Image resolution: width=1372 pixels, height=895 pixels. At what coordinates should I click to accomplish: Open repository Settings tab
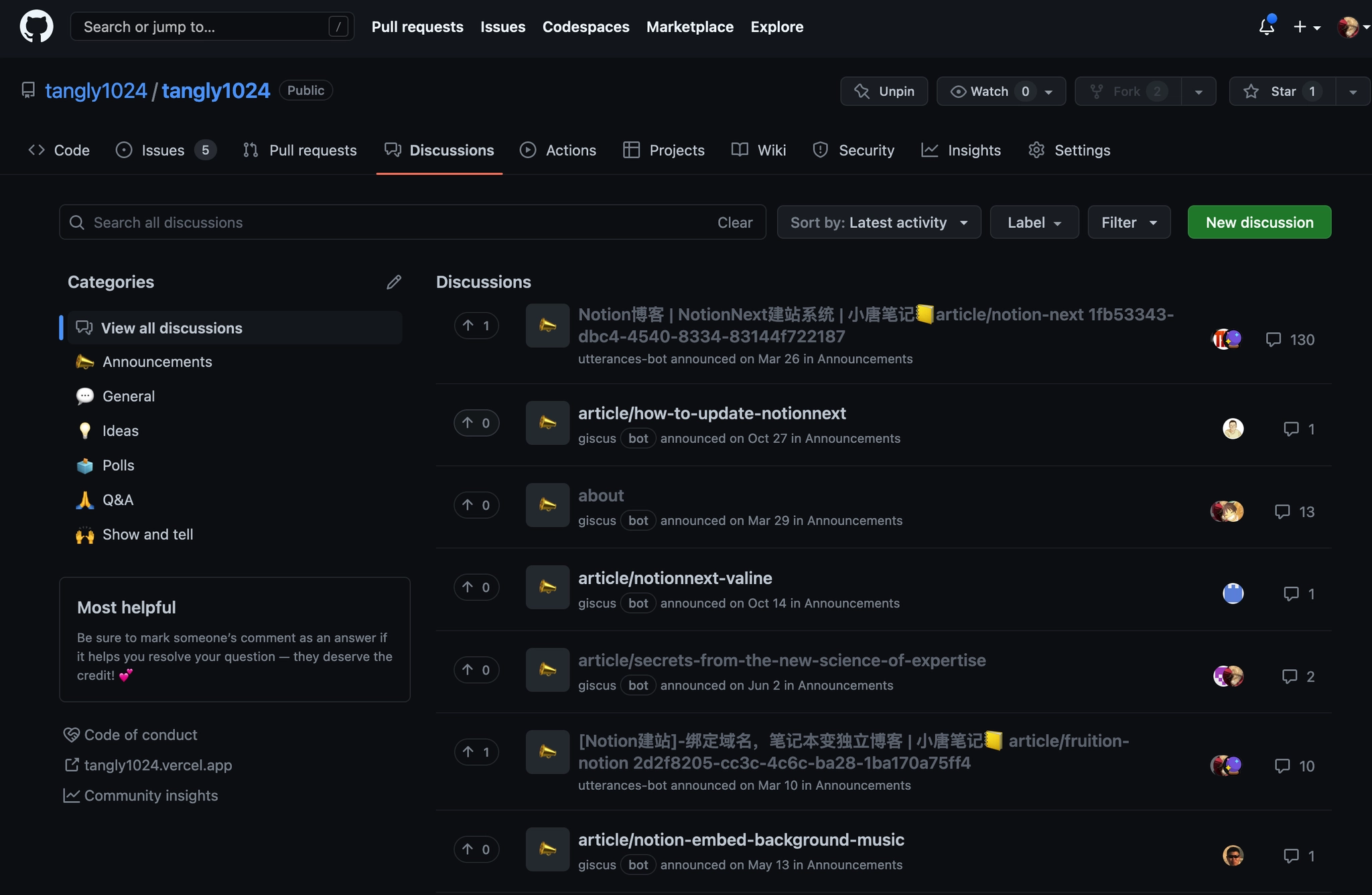click(1069, 150)
